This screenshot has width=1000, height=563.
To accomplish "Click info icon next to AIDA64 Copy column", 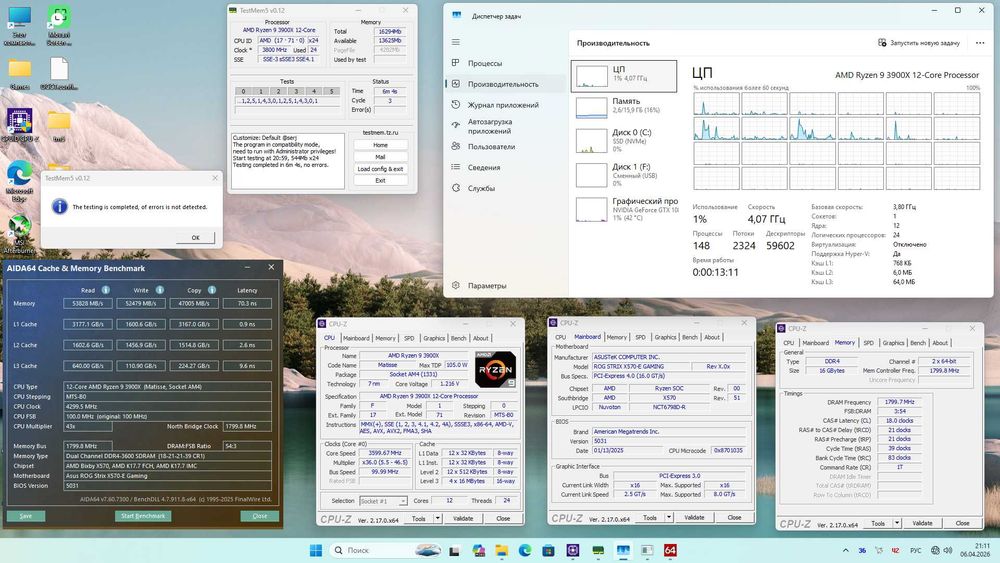I will [x=211, y=290].
